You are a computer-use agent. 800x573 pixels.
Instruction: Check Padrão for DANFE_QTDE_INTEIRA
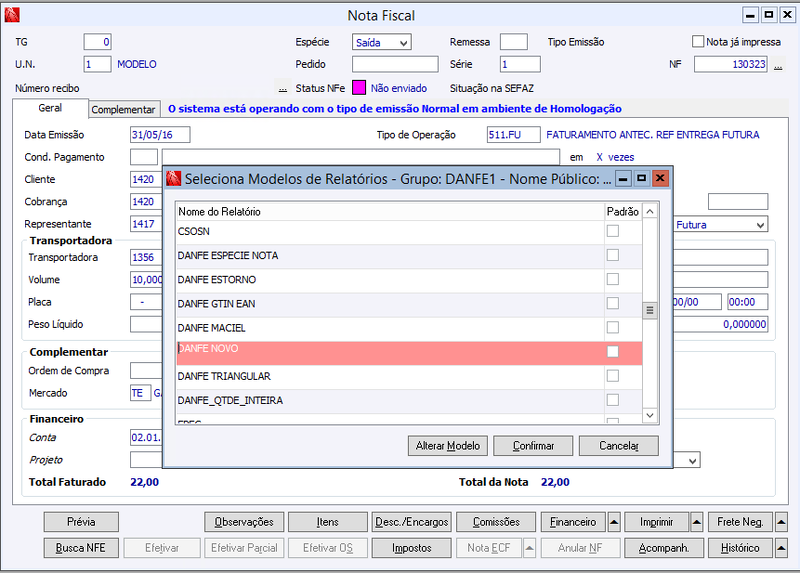coord(613,400)
